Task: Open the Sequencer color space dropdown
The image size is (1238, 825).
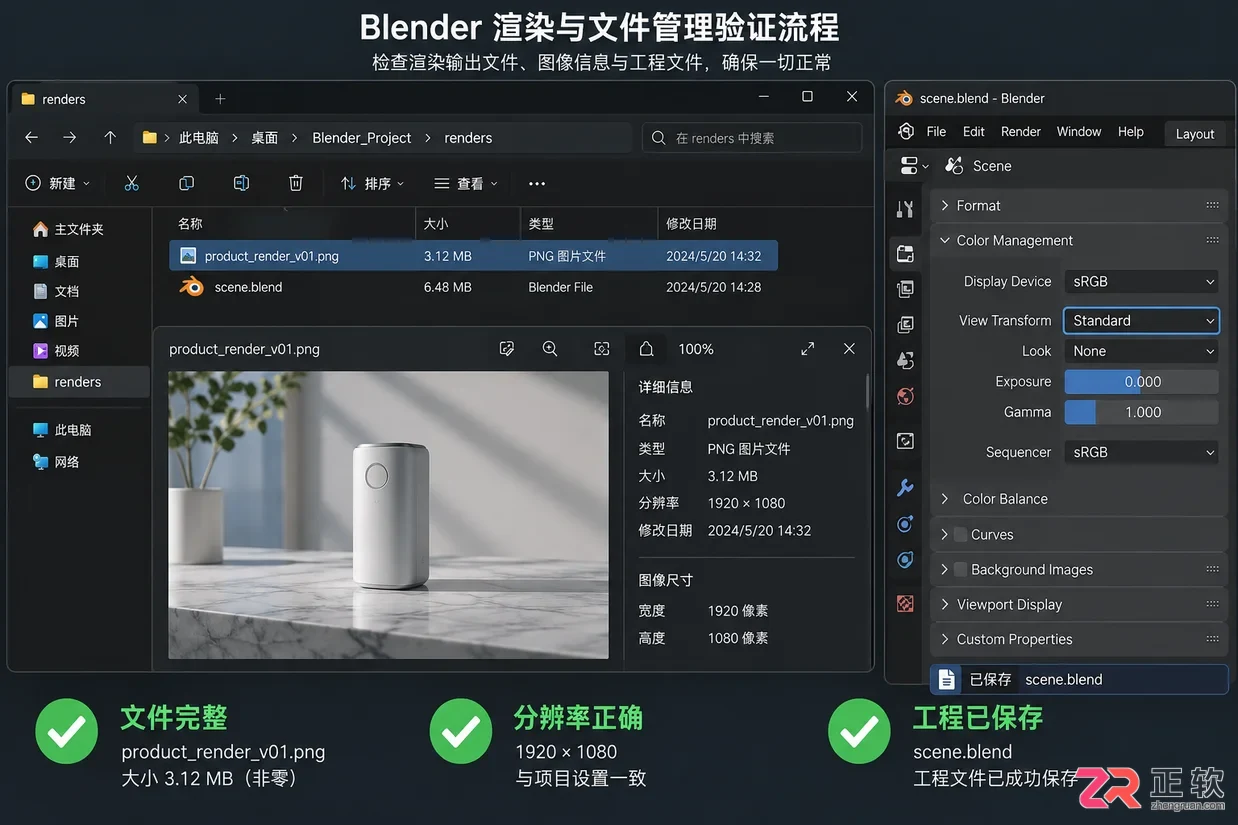Action: 1141,452
